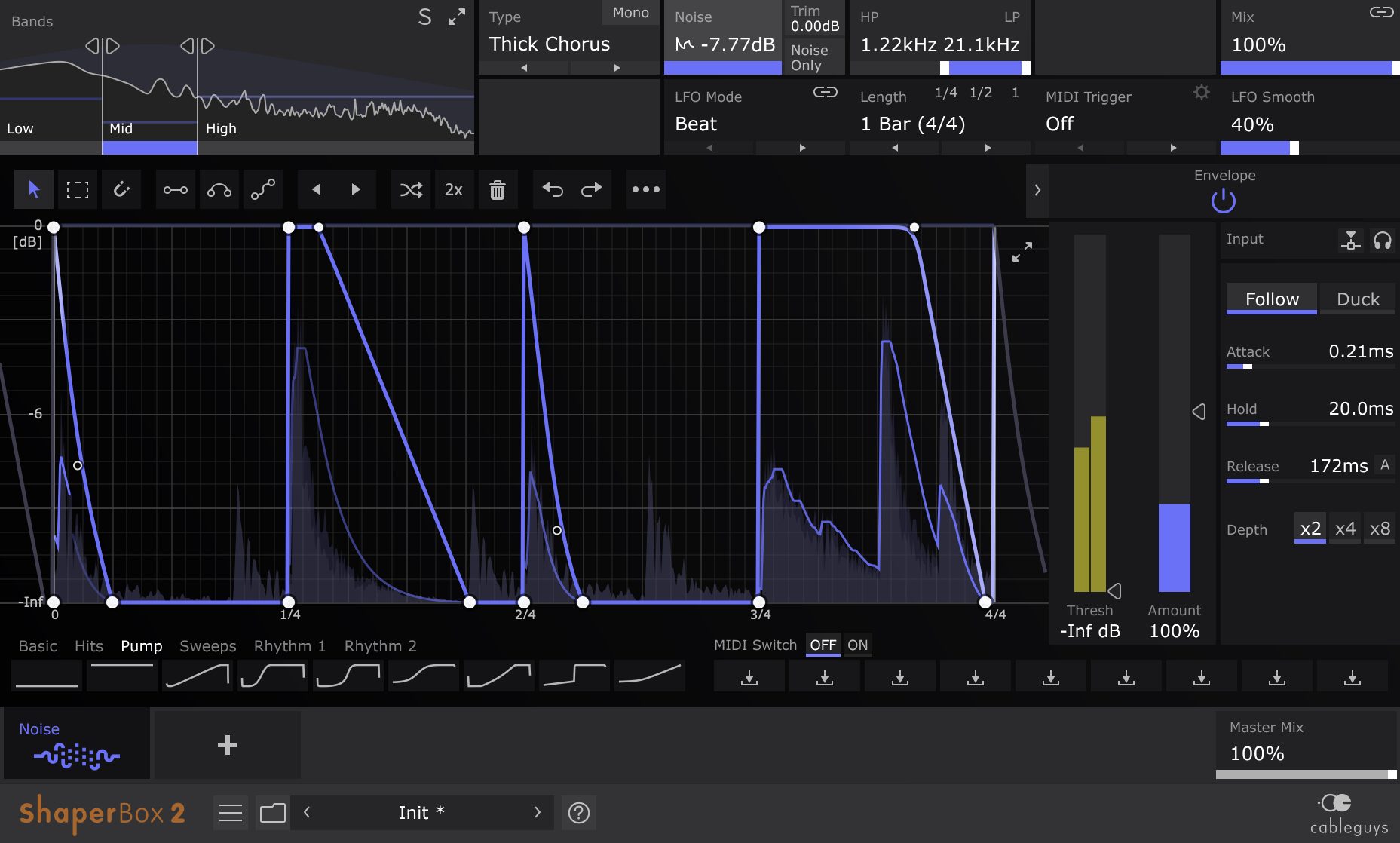Open the help question mark icon
The width and height of the screenshot is (1400, 843).
coord(579,813)
